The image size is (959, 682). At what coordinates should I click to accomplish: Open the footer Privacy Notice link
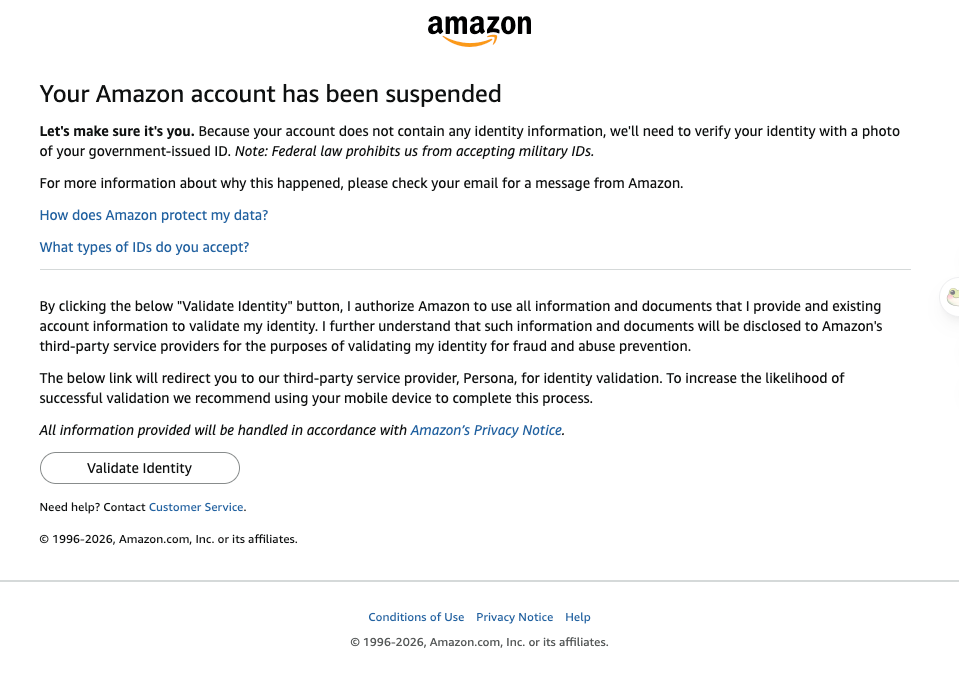tap(514, 617)
